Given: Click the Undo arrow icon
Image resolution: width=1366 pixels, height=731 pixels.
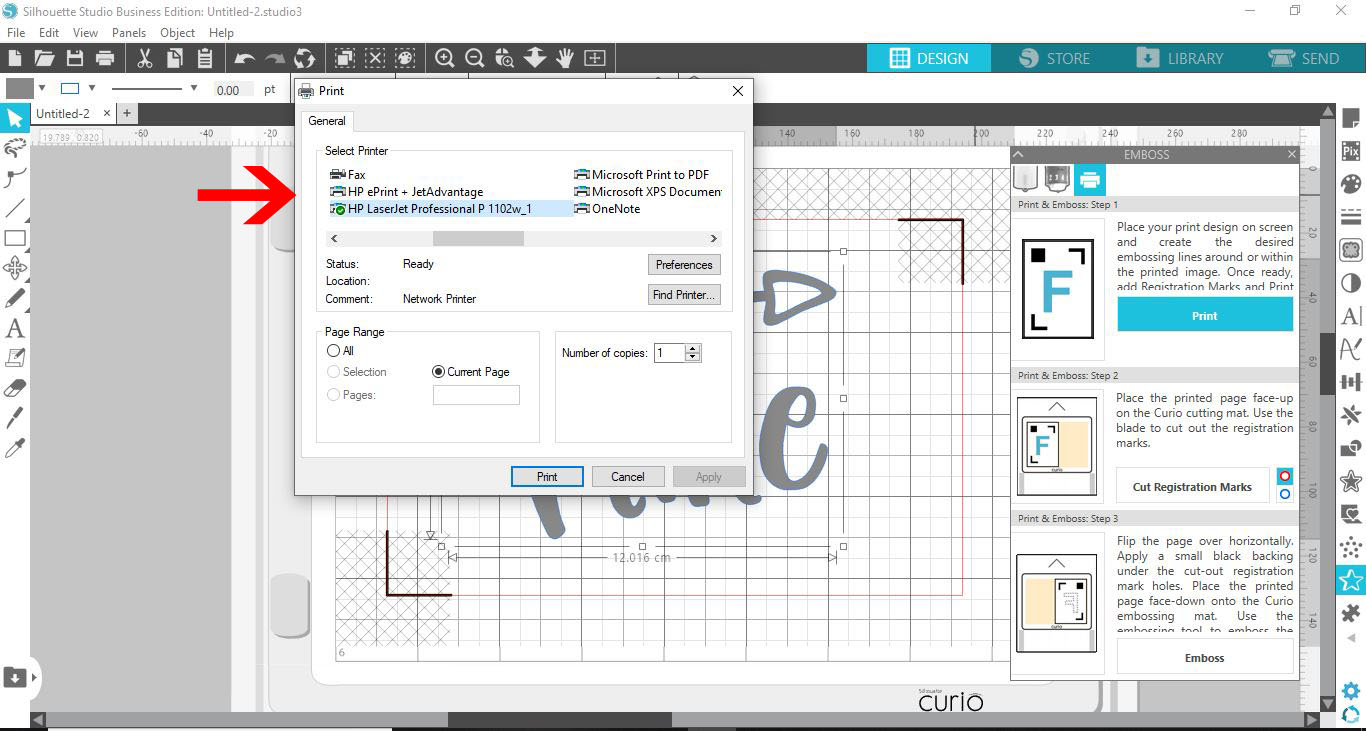Looking at the screenshot, I should (245, 58).
